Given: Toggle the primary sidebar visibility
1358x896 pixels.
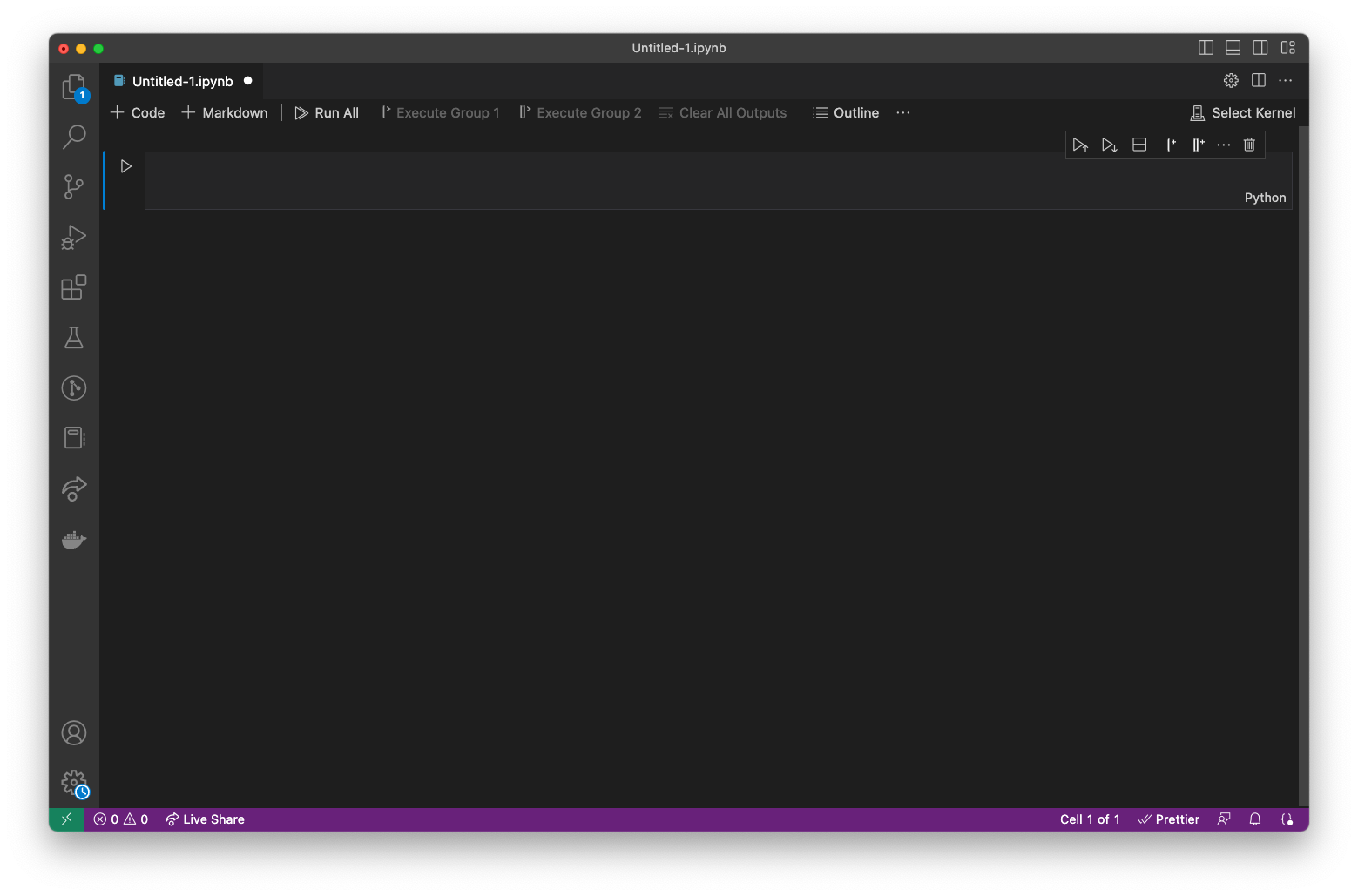Looking at the screenshot, I should pyautogui.click(x=1206, y=48).
